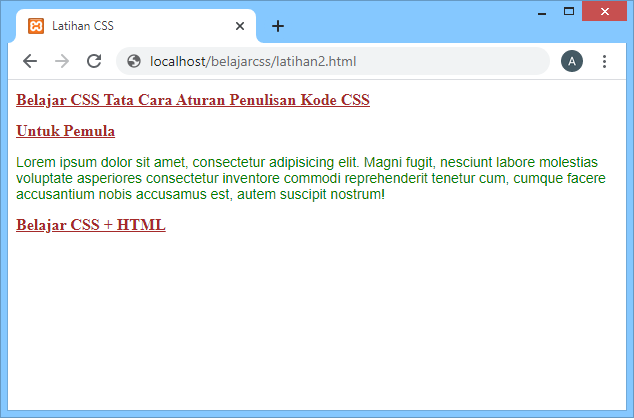Click the heading Belajar CSS Tata Cara Aturan
Viewport: 634px width, 420px height.
pyautogui.click(x=193, y=100)
